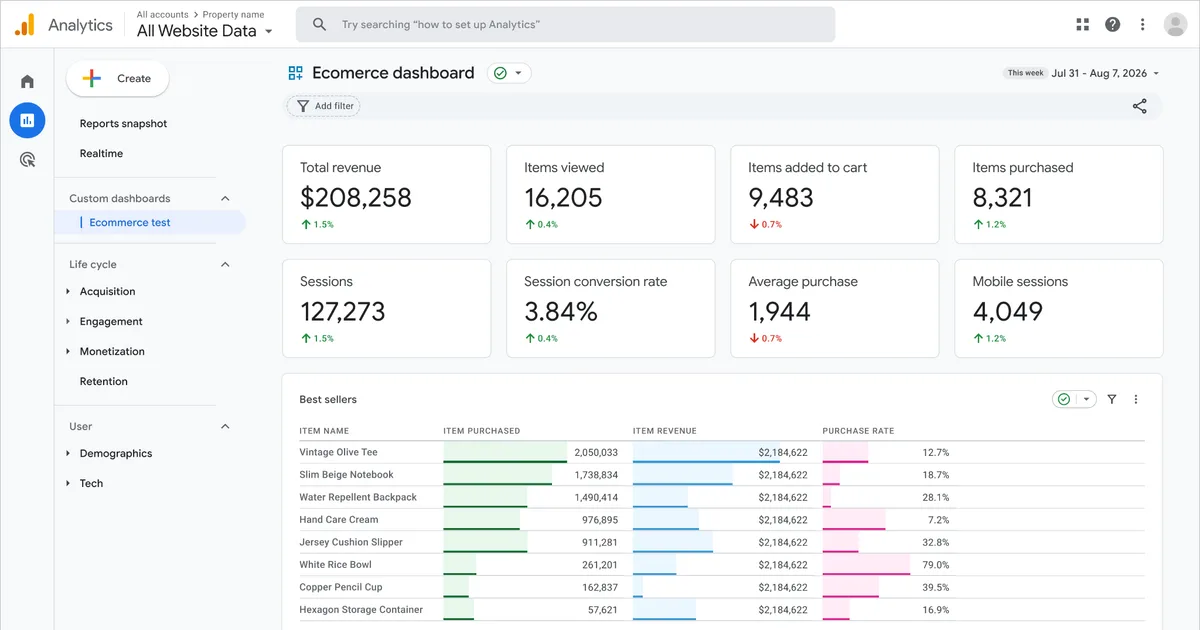
Task: Open Reports snapshot
Action: 123,124
